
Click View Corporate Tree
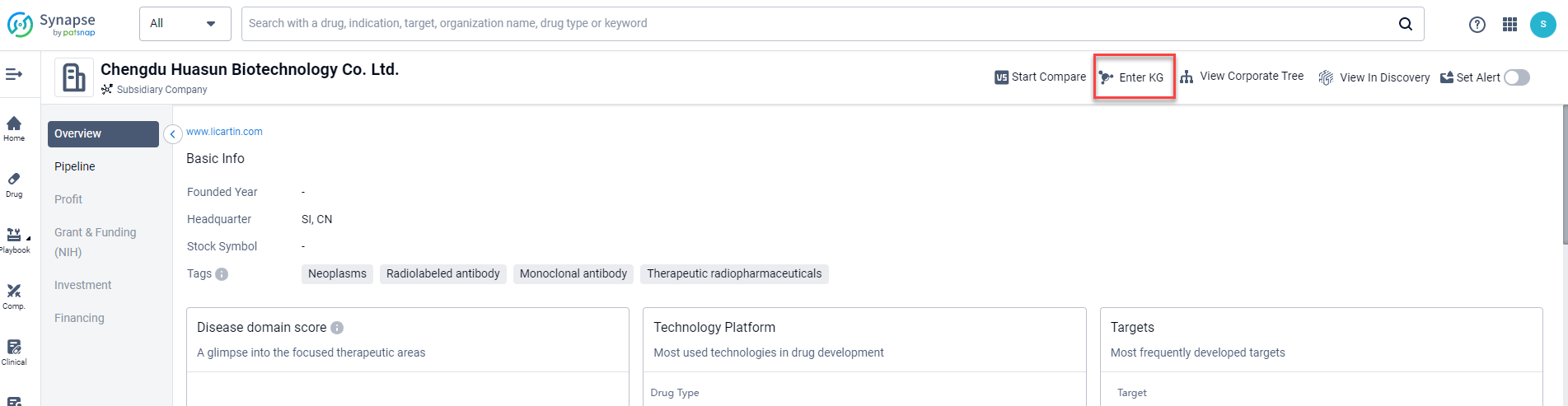tap(1242, 77)
